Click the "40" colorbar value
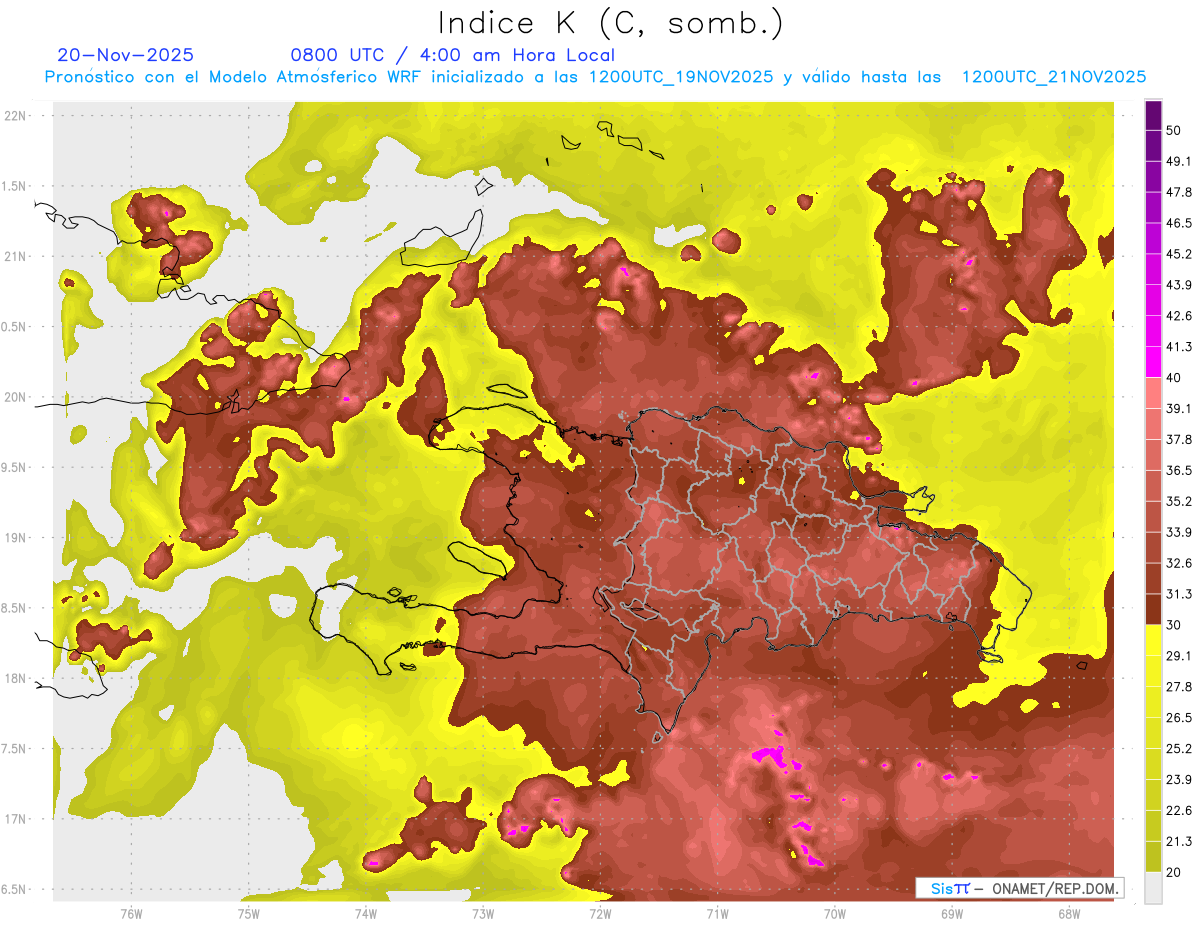Image resolution: width=1200 pixels, height=927 pixels. click(1174, 378)
